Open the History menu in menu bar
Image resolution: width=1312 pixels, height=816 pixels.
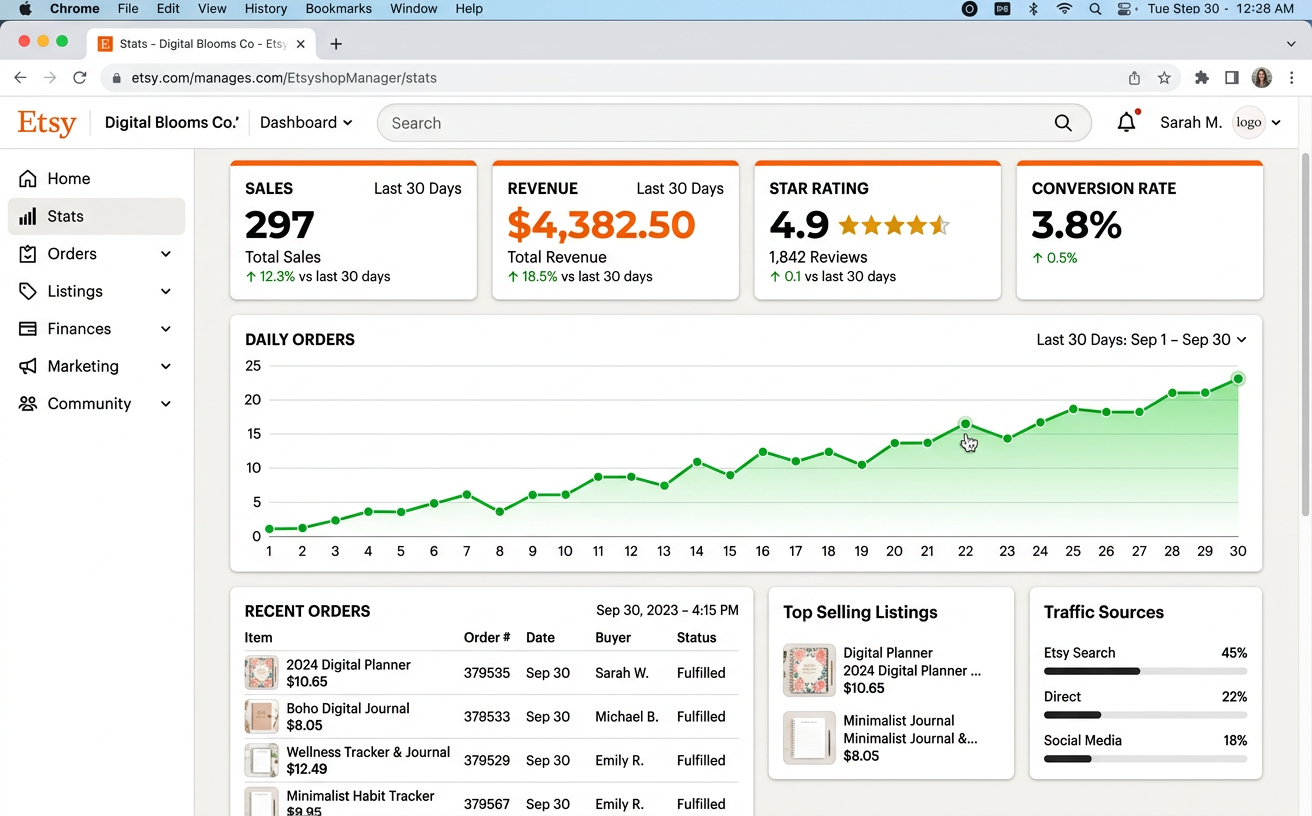point(265,9)
